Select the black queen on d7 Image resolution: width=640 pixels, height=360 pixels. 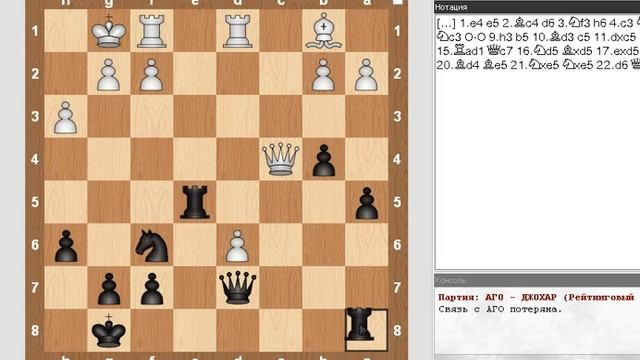coord(238,288)
